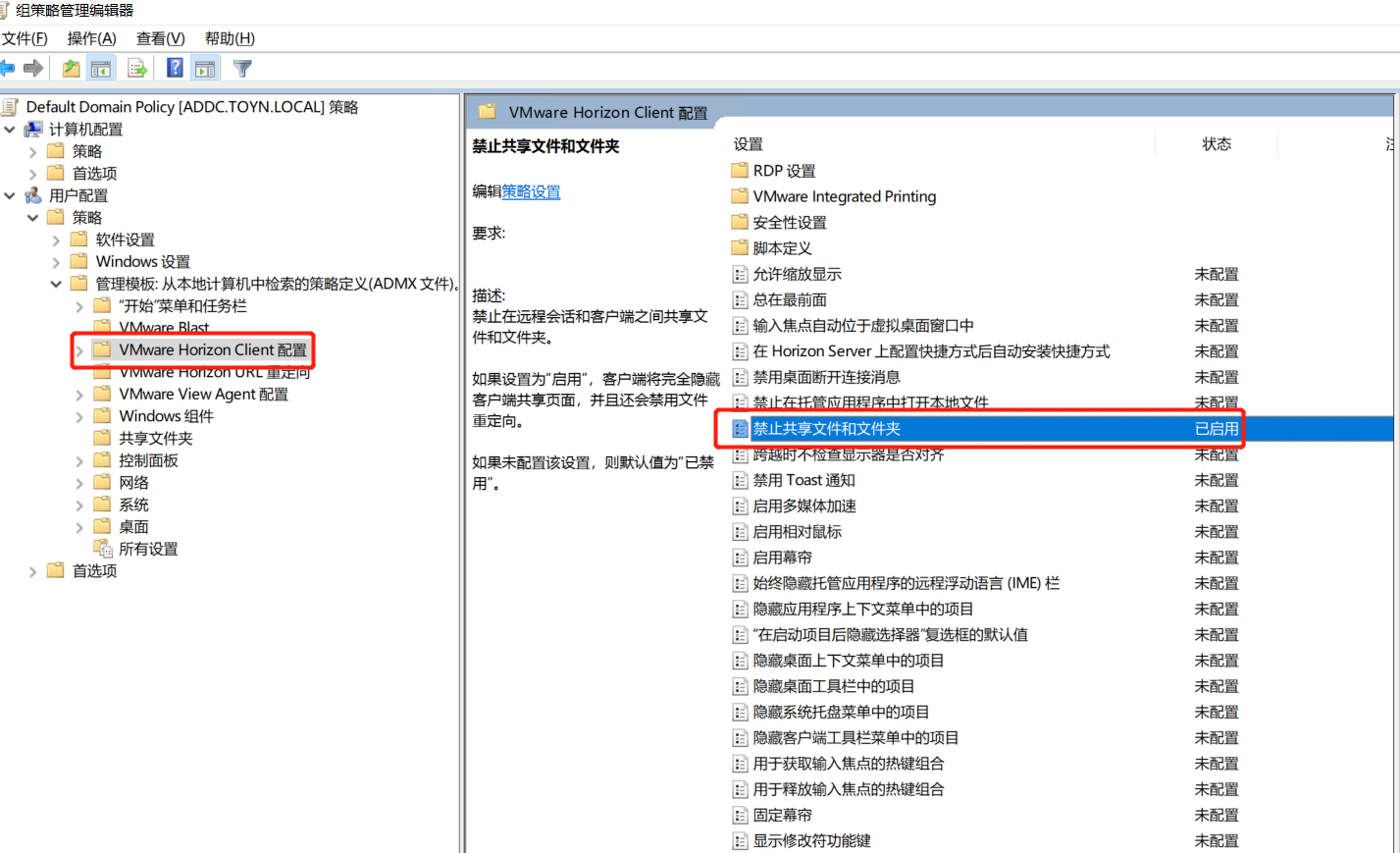Select the 隐藏应用程序上下文菜单中的项目 setting
1400x853 pixels.
click(863, 609)
